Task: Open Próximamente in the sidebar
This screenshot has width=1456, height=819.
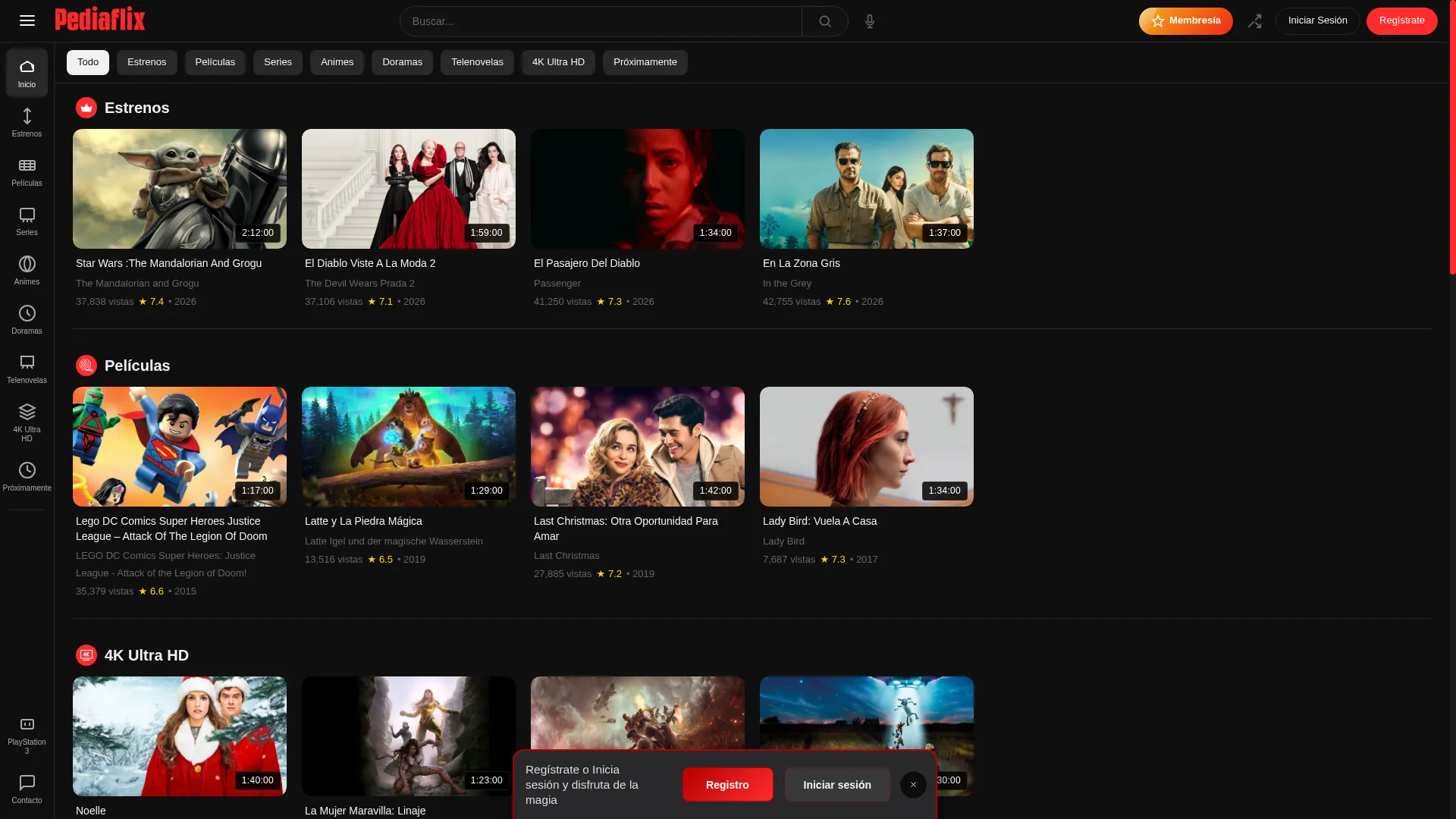Action: tap(27, 476)
